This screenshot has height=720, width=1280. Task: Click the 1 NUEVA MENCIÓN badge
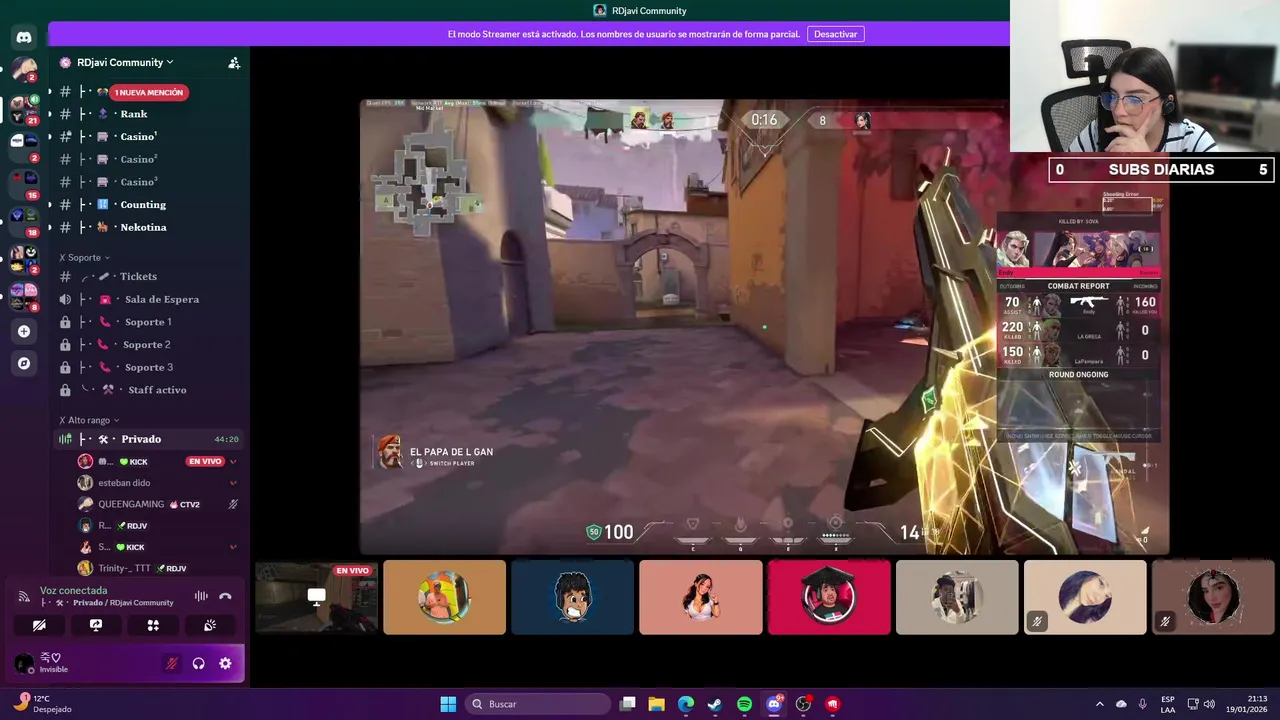(x=149, y=92)
